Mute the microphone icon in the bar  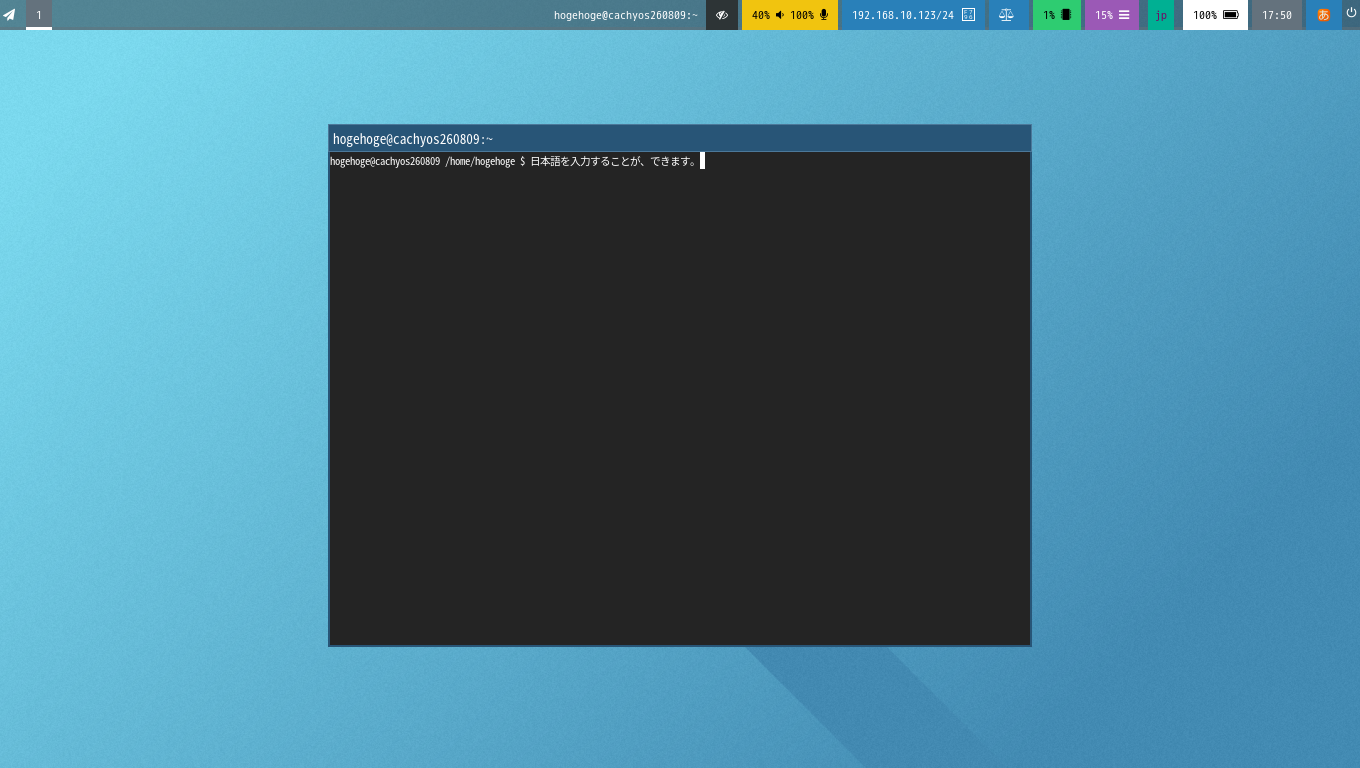824,15
